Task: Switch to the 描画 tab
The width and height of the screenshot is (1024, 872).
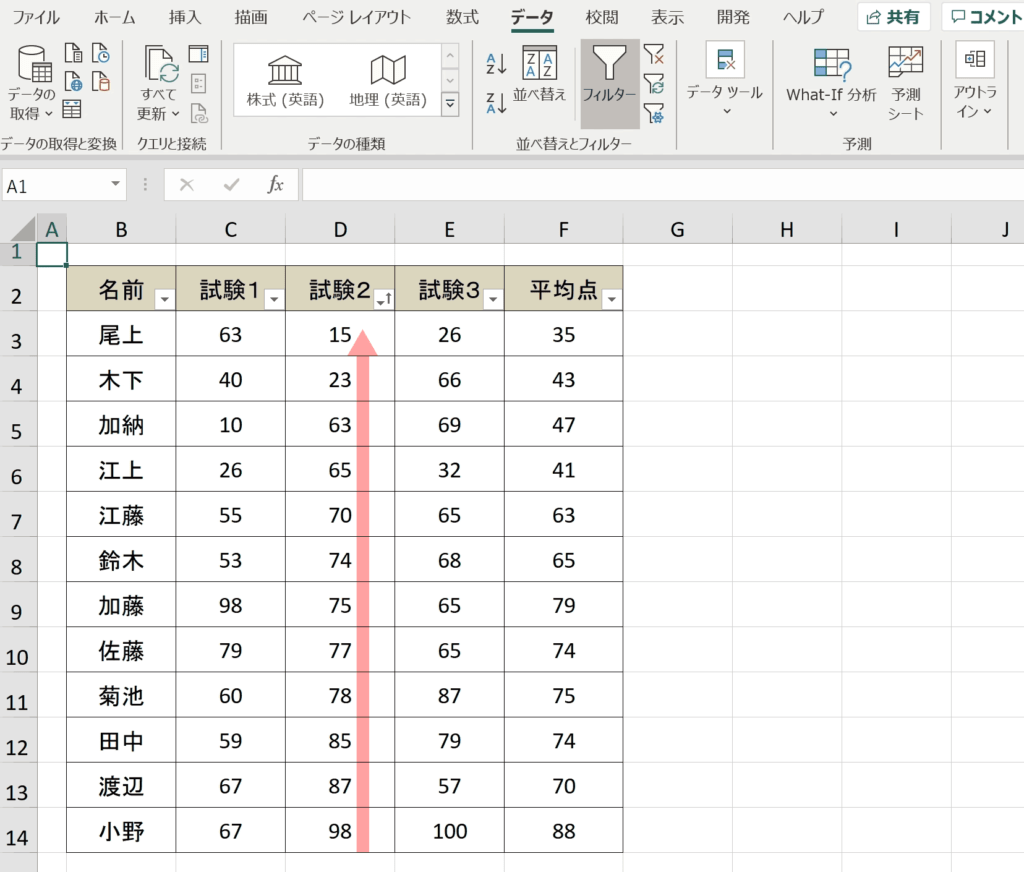Action: click(251, 17)
